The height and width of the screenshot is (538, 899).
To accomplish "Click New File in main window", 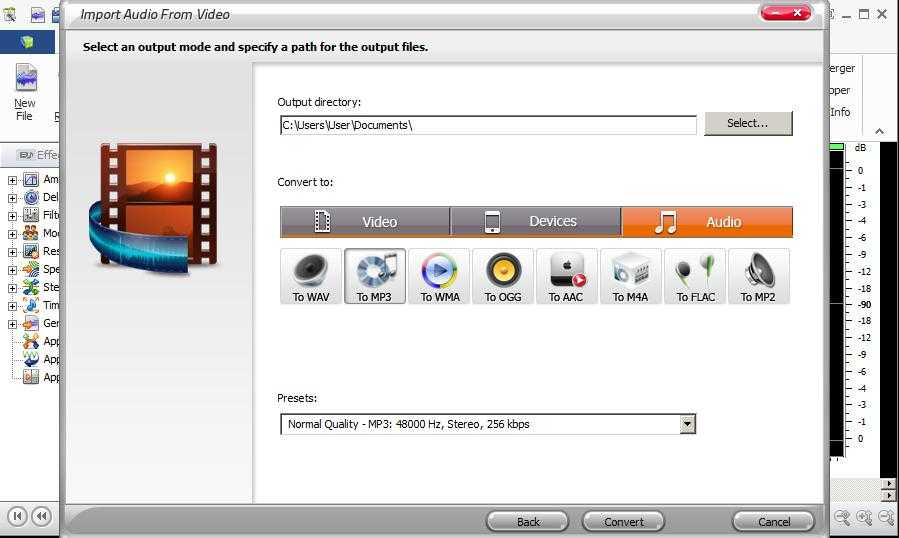I will click(25, 92).
